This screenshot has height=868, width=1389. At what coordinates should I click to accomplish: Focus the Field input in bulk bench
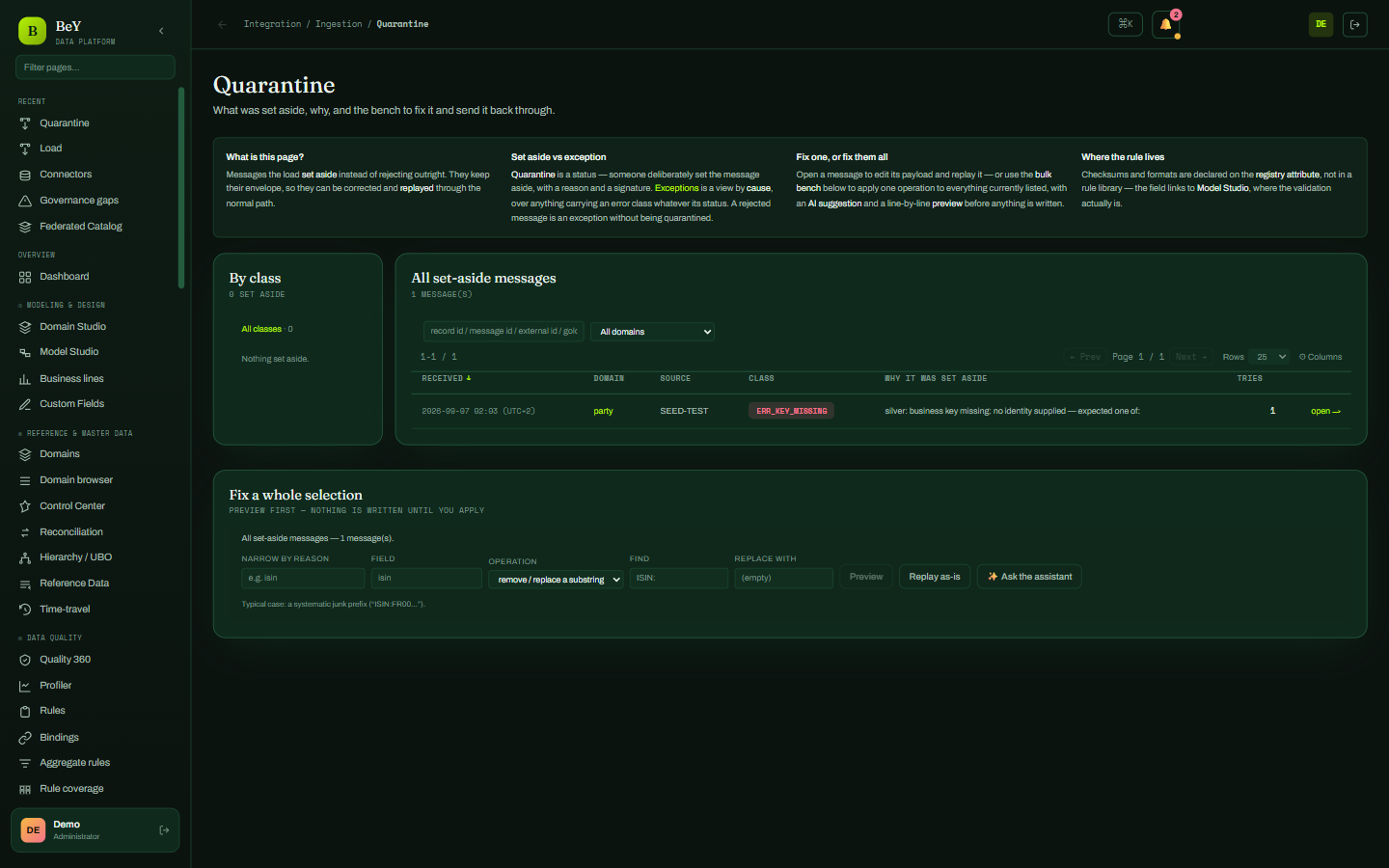[x=426, y=578]
